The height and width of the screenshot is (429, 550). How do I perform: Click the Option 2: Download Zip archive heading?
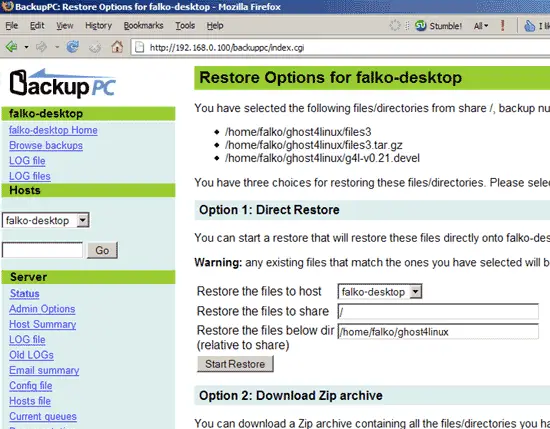[x=291, y=395]
